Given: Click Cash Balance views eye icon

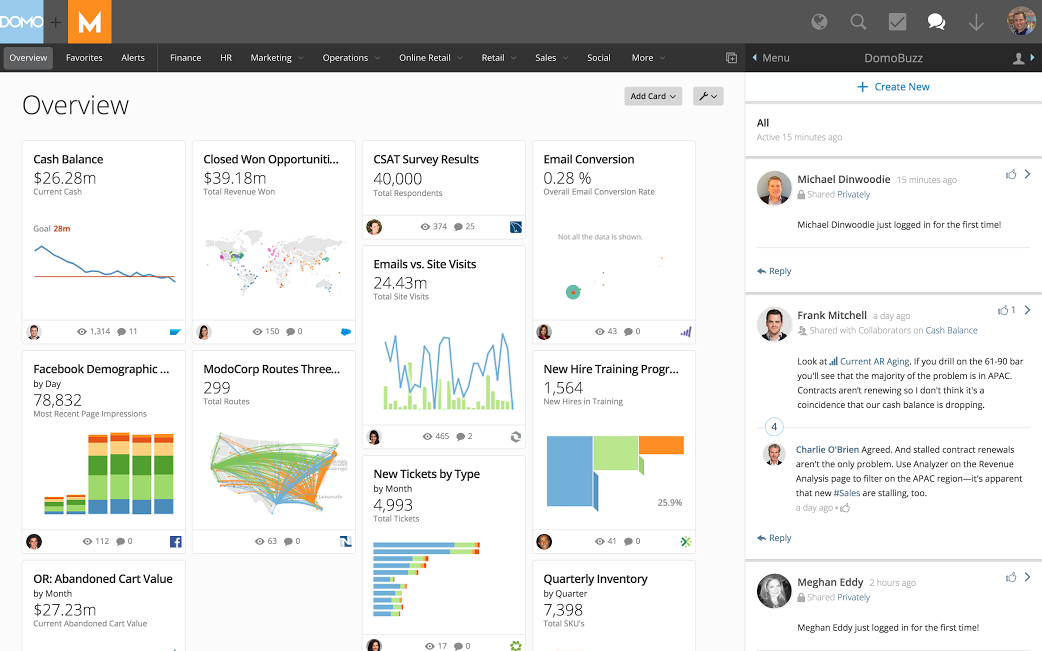Looking at the screenshot, I should (x=82, y=331).
